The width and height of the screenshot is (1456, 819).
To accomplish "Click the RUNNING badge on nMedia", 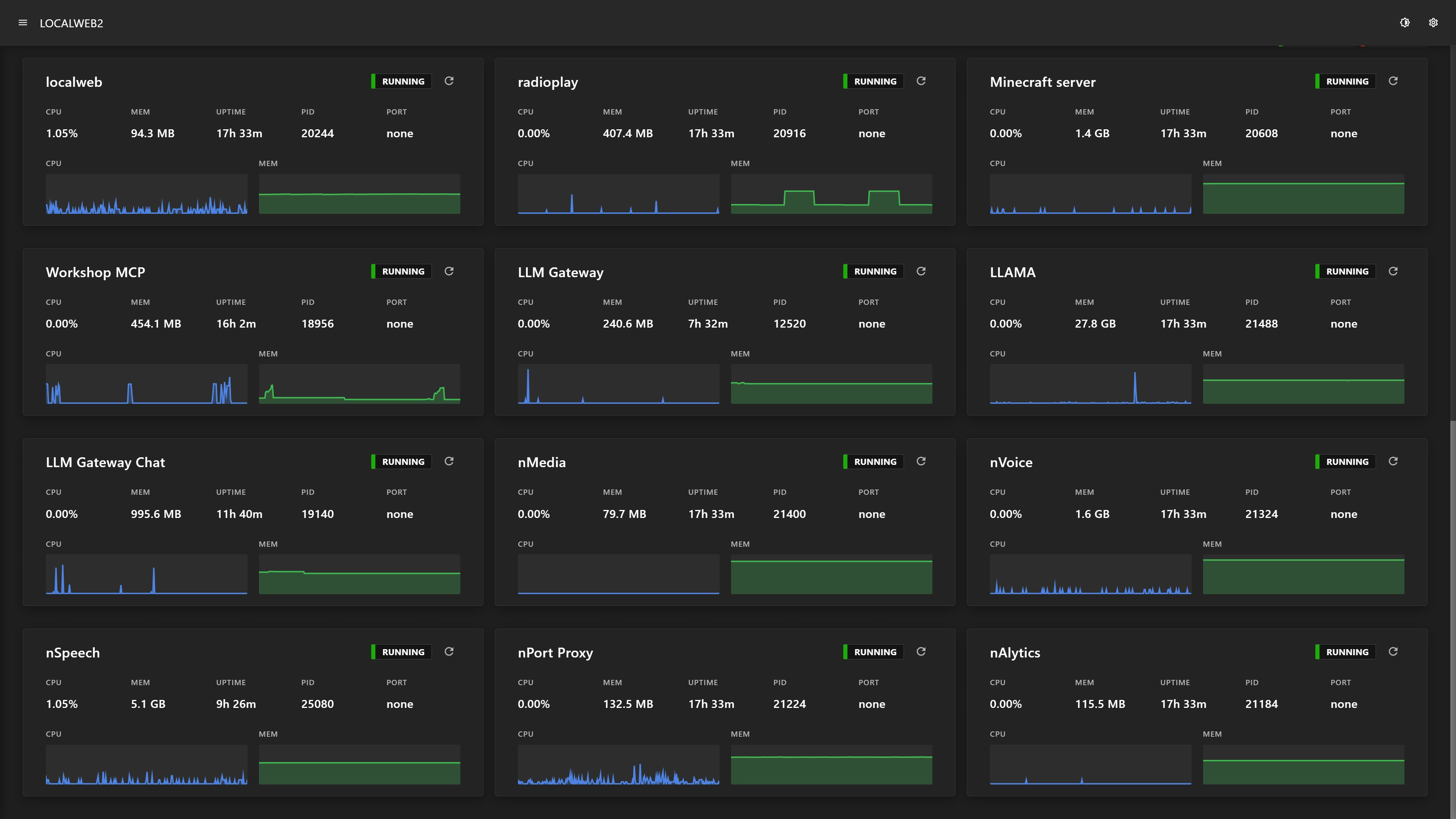I will point(873,462).
